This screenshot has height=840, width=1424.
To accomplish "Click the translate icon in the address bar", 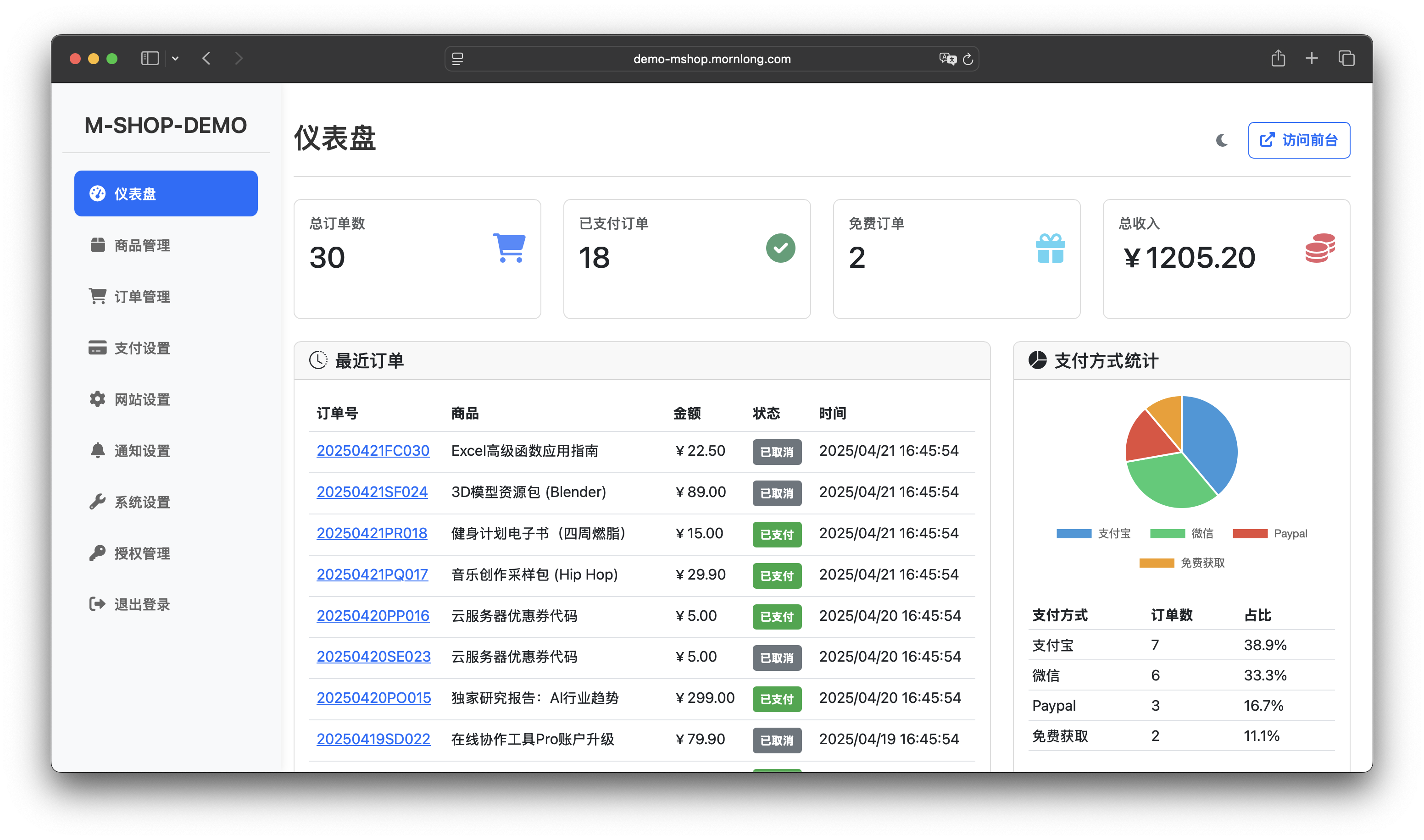I will pos(947,59).
